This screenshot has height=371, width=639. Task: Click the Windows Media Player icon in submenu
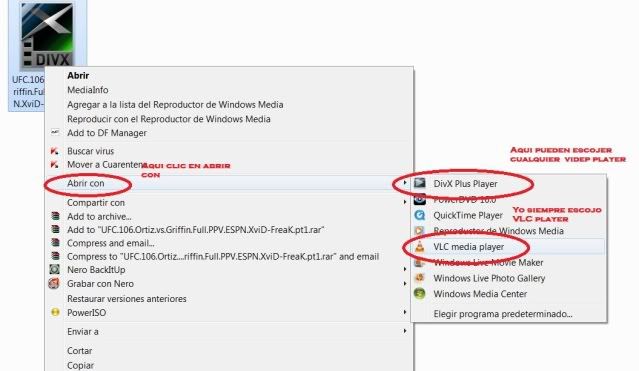coord(420,231)
